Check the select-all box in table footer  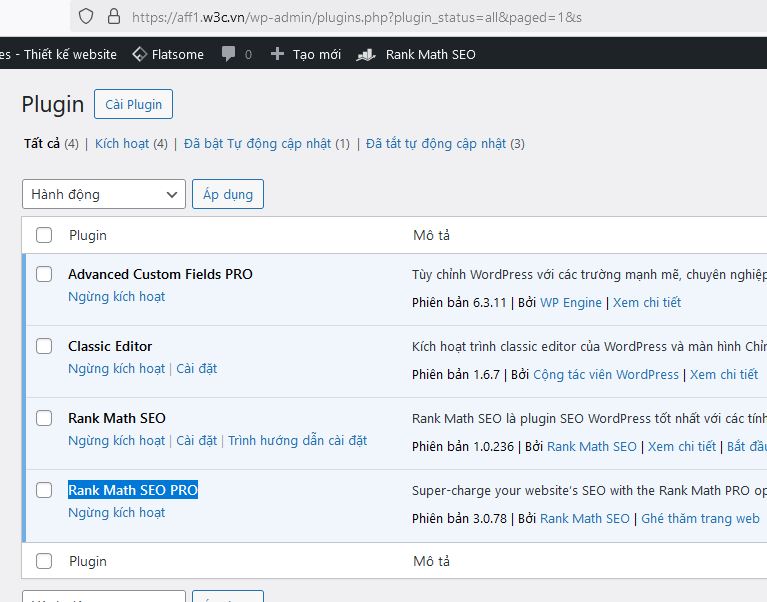[x=44, y=561]
